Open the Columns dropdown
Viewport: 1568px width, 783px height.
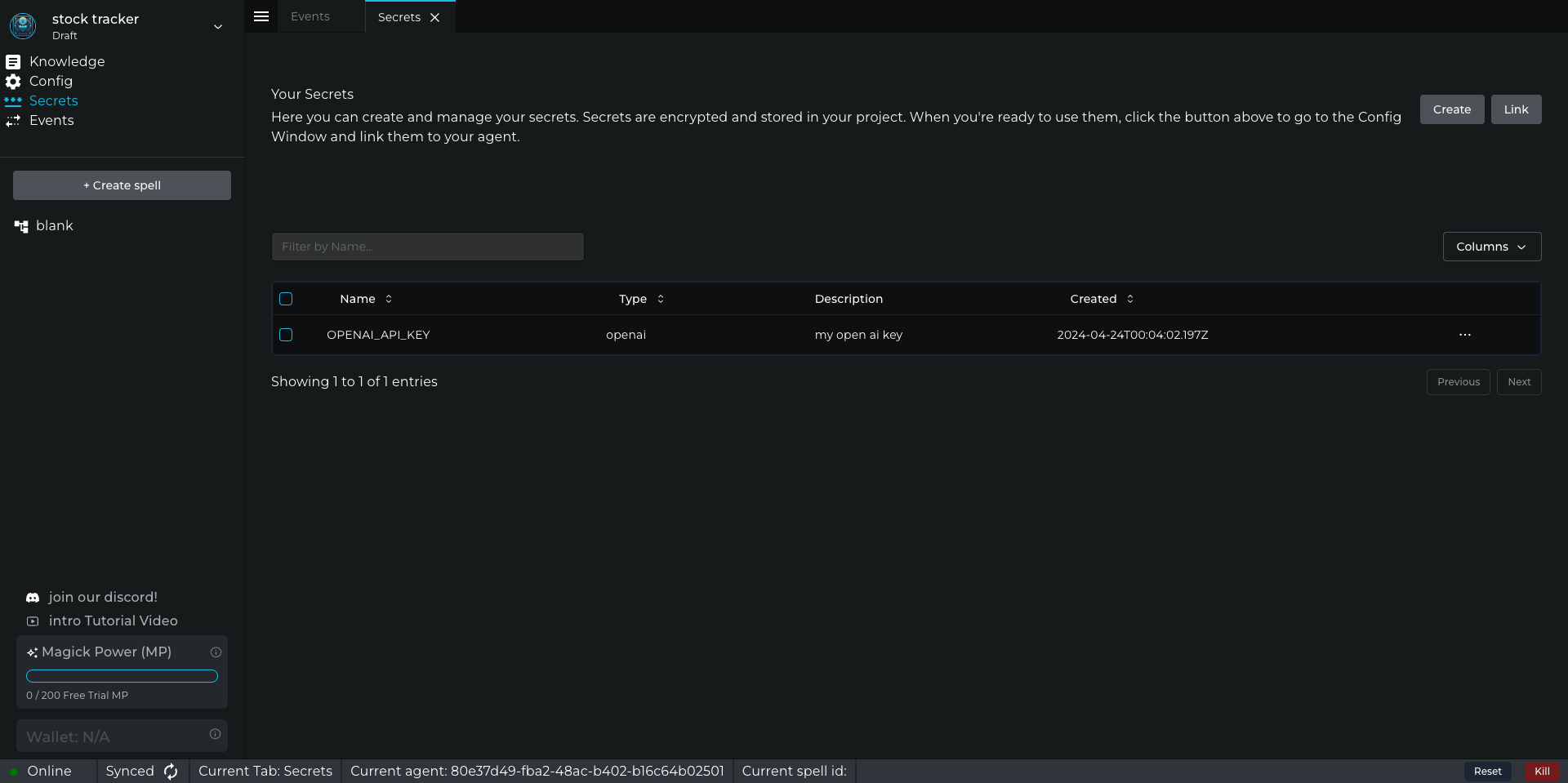1491,247
